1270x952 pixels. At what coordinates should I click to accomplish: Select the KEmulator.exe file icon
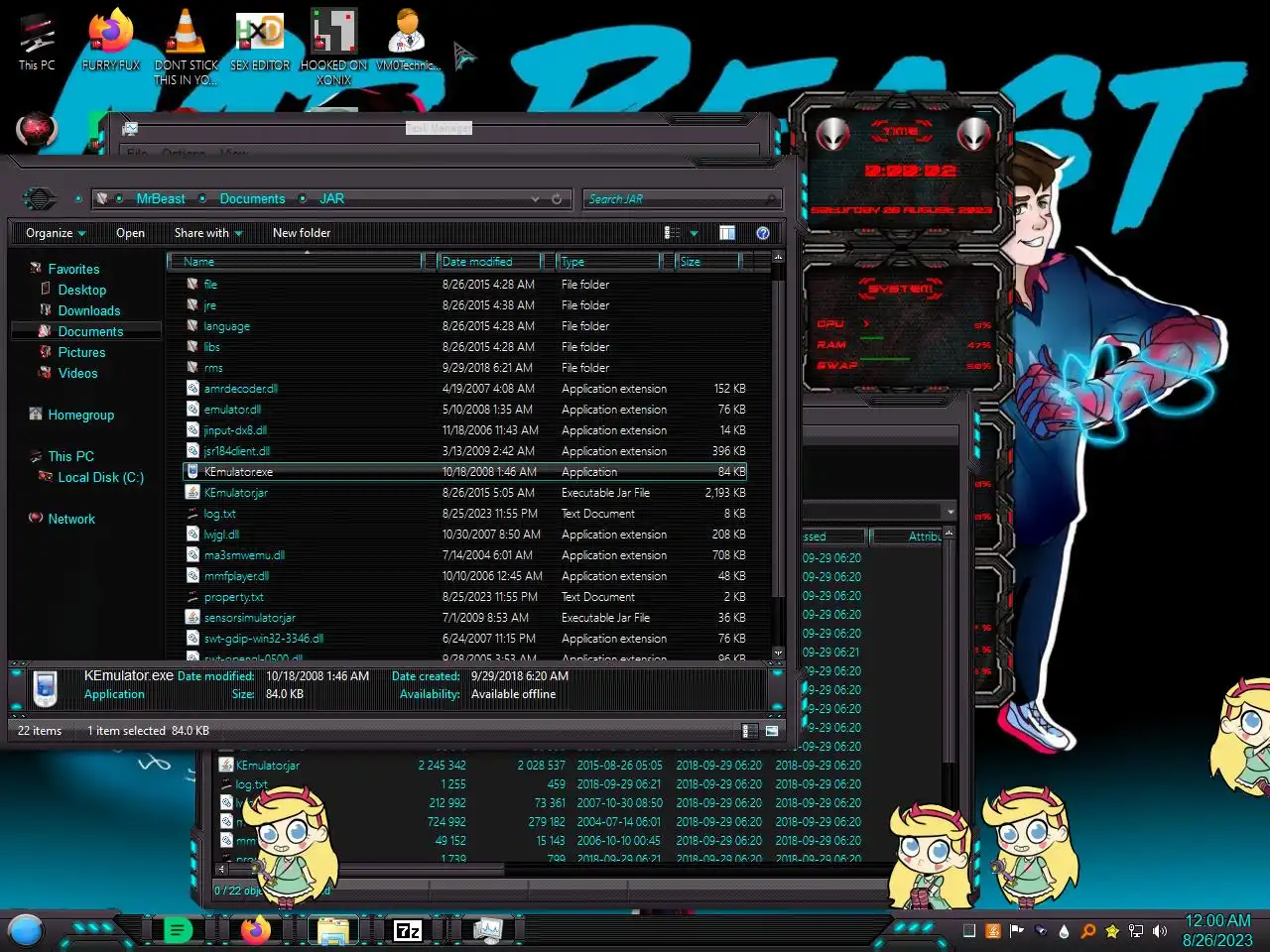coord(192,472)
